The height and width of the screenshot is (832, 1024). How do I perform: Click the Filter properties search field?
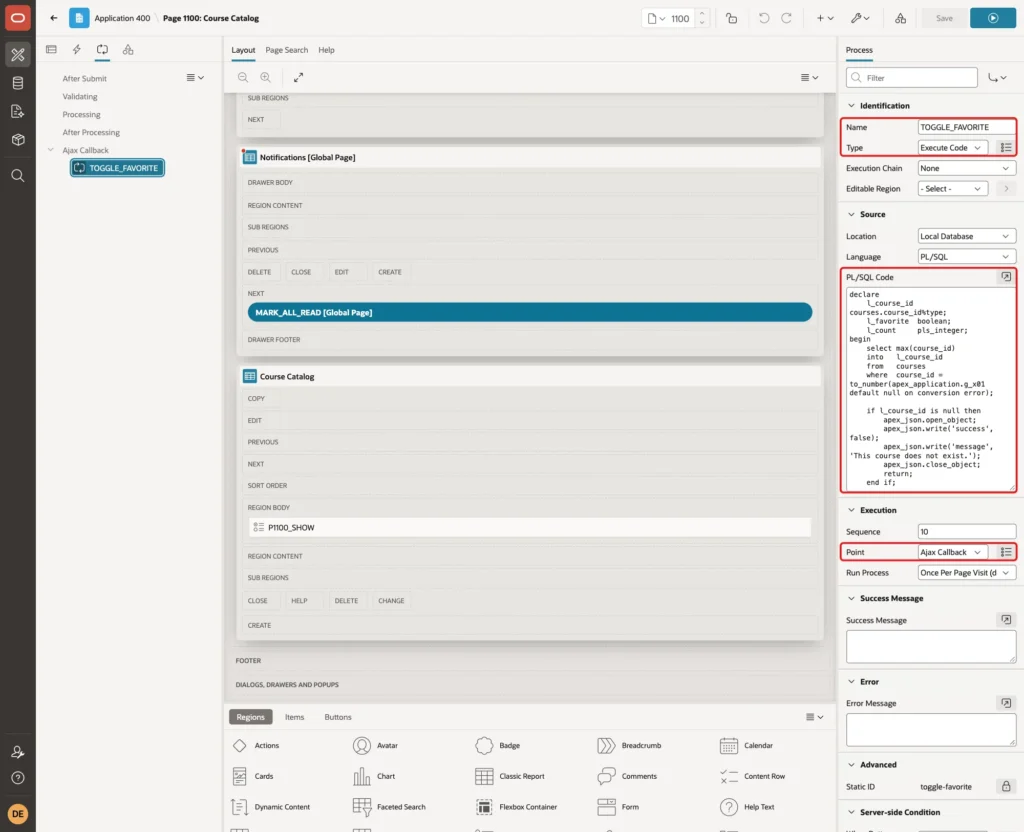911,78
